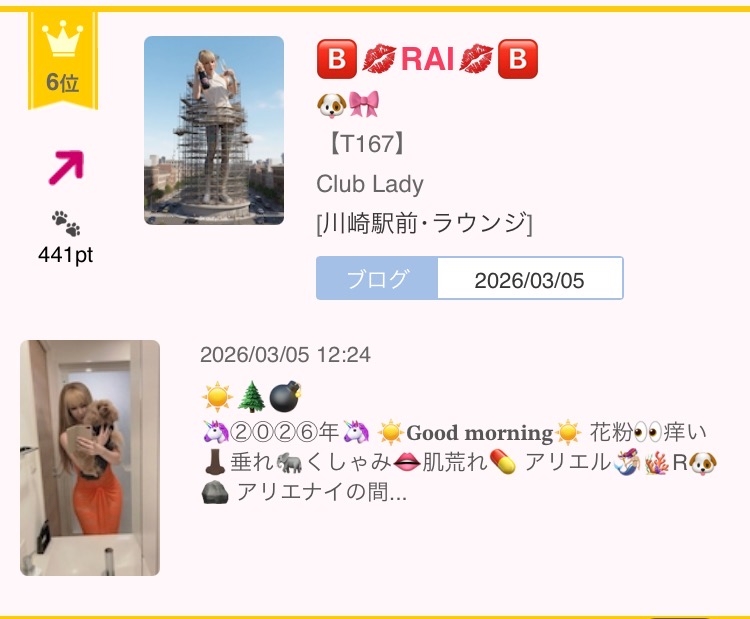This screenshot has width=750, height=619.
Task: Click the pink upward trend arrow
Action: pos(66,167)
